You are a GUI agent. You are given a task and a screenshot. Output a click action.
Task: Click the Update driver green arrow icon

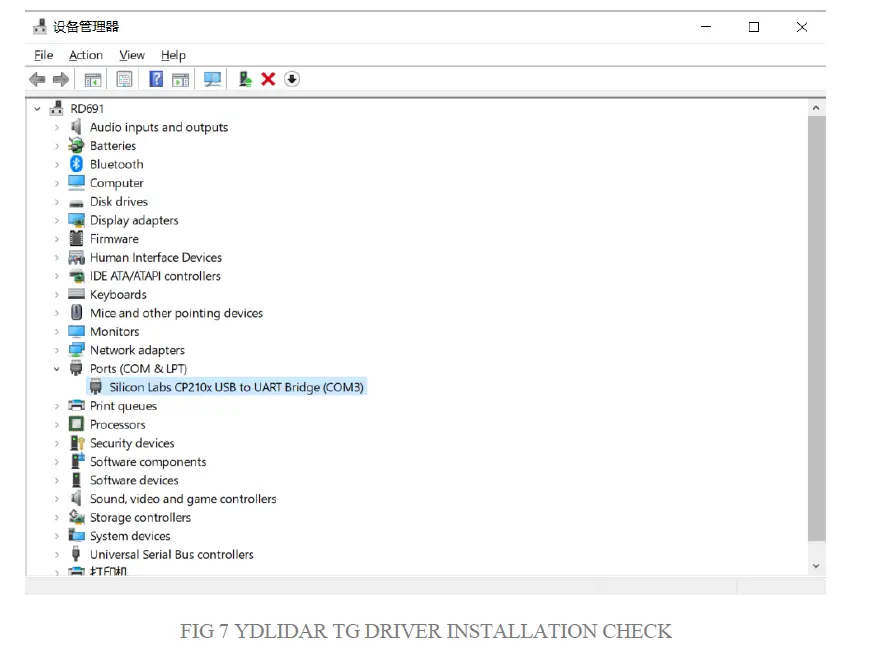pos(245,79)
